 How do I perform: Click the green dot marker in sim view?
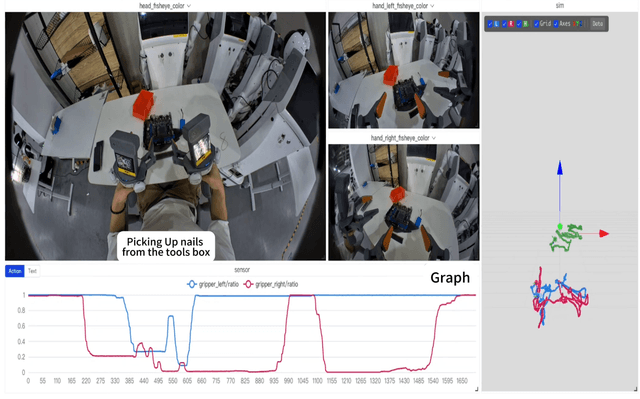(x=560, y=226)
